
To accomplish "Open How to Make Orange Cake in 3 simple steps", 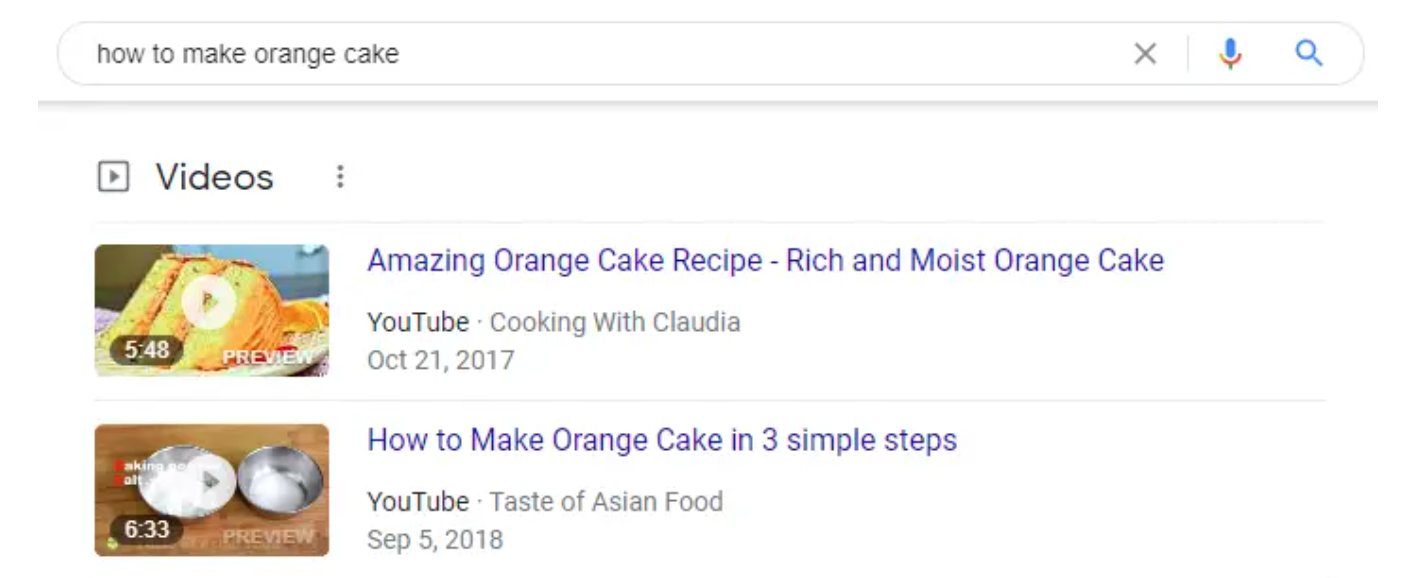I will (x=662, y=440).
